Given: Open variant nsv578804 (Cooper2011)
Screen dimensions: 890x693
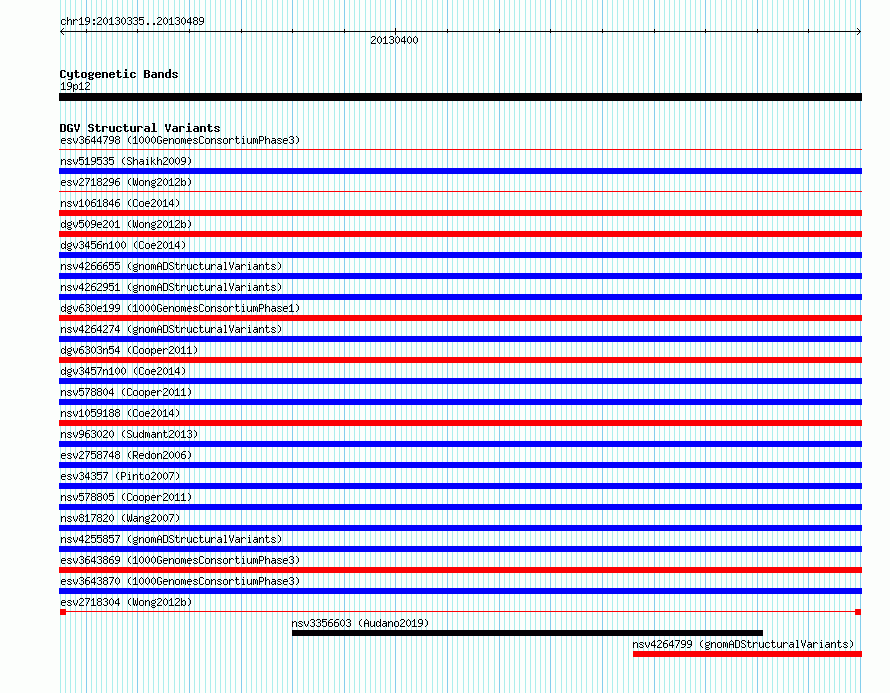Looking at the screenshot, I should (x=126, y=392).
